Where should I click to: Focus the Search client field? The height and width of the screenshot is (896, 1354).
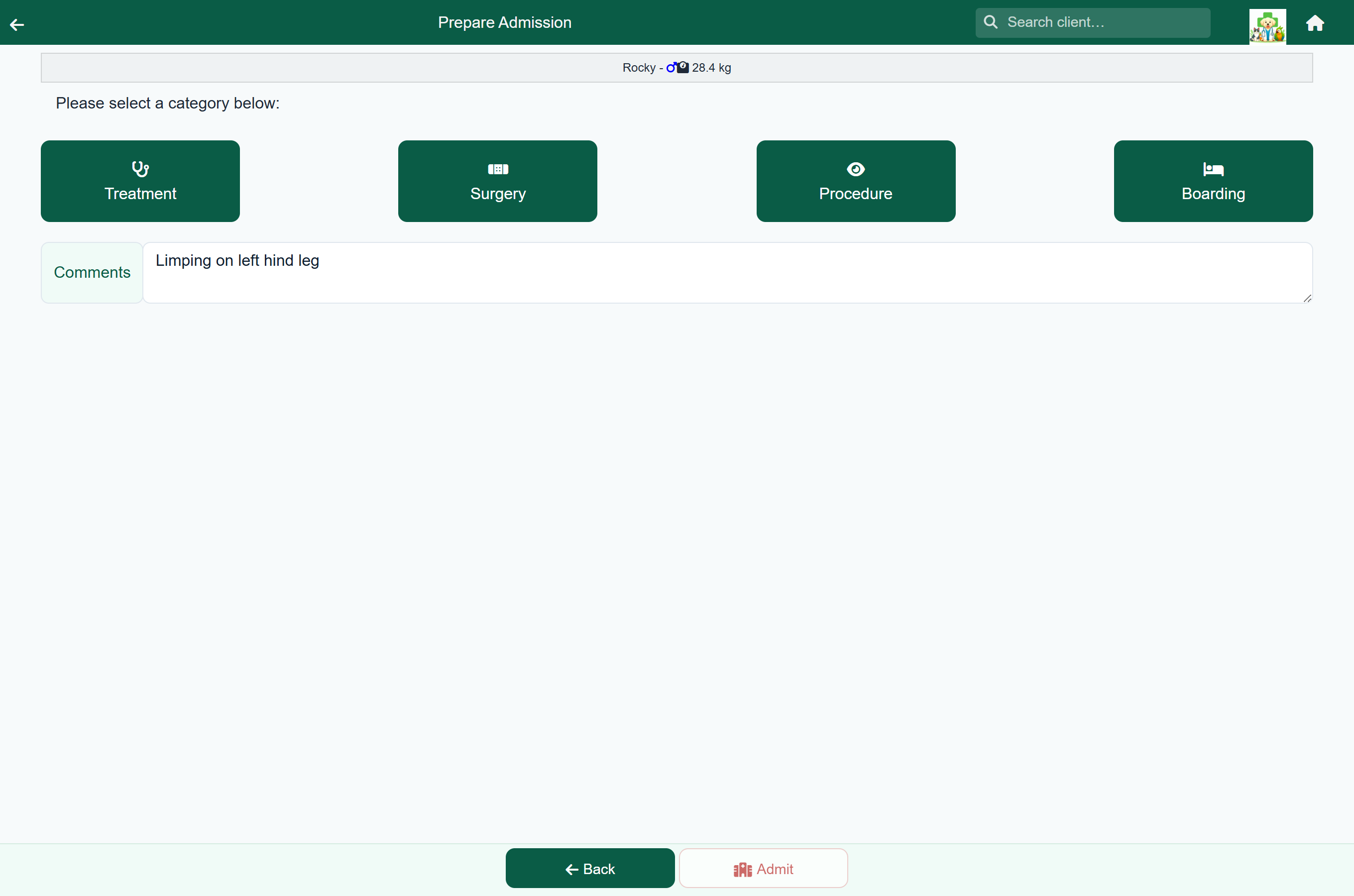click(x=1092, y=23)
